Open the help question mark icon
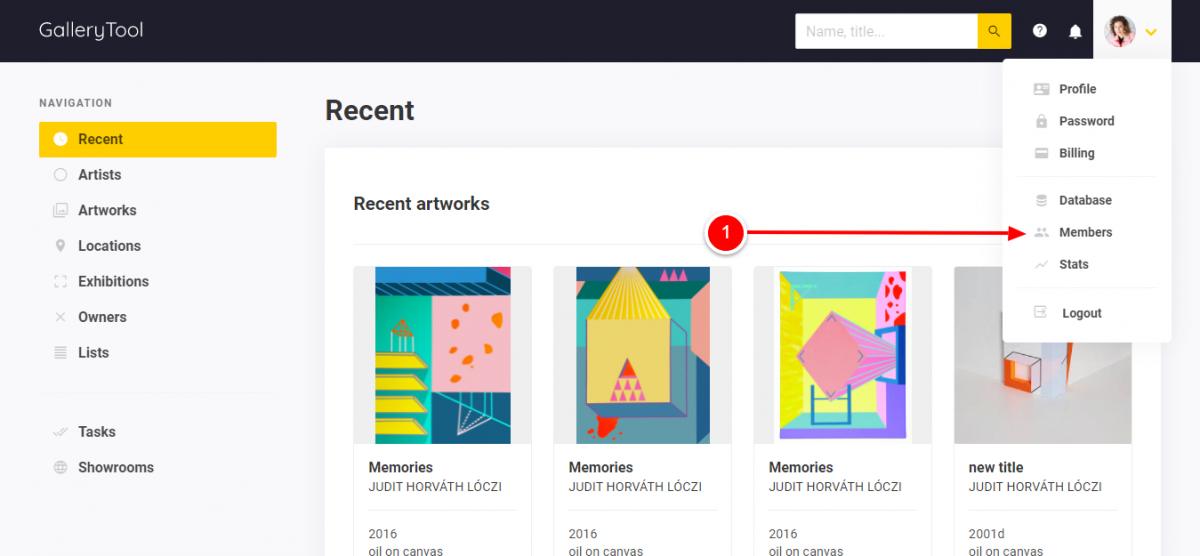 click(x=1040, y=31)
